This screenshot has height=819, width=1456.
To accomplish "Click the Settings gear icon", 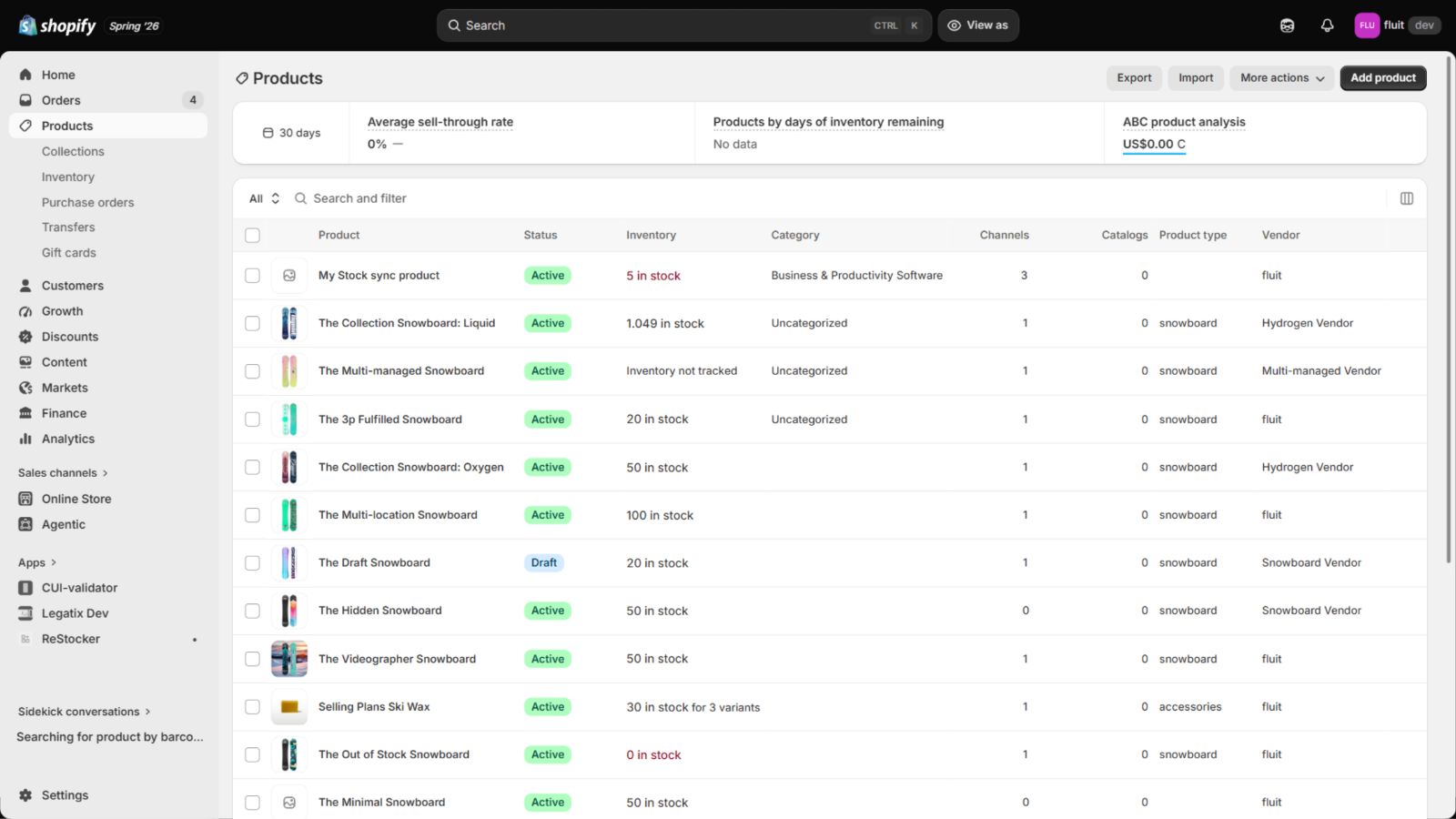I will click(25, 795).
